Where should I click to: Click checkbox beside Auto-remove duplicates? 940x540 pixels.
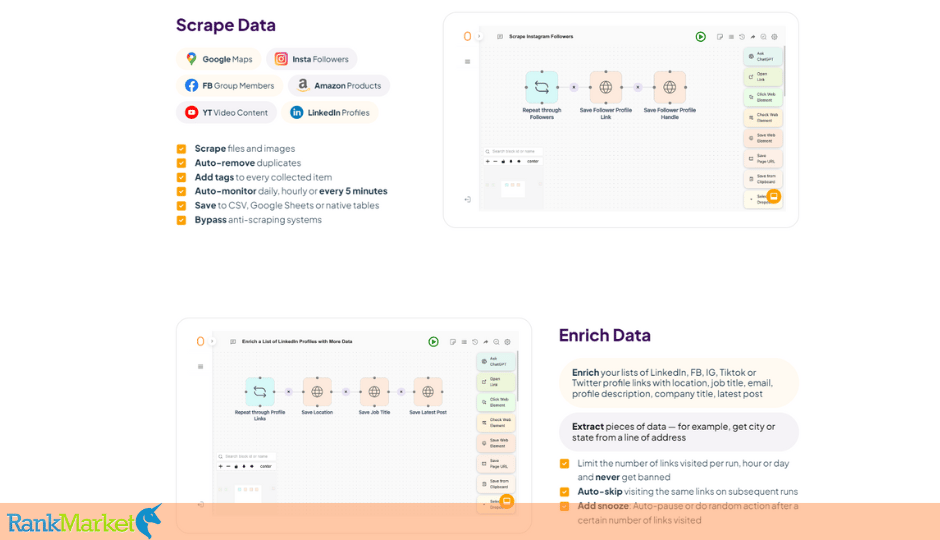pos(181,163)
